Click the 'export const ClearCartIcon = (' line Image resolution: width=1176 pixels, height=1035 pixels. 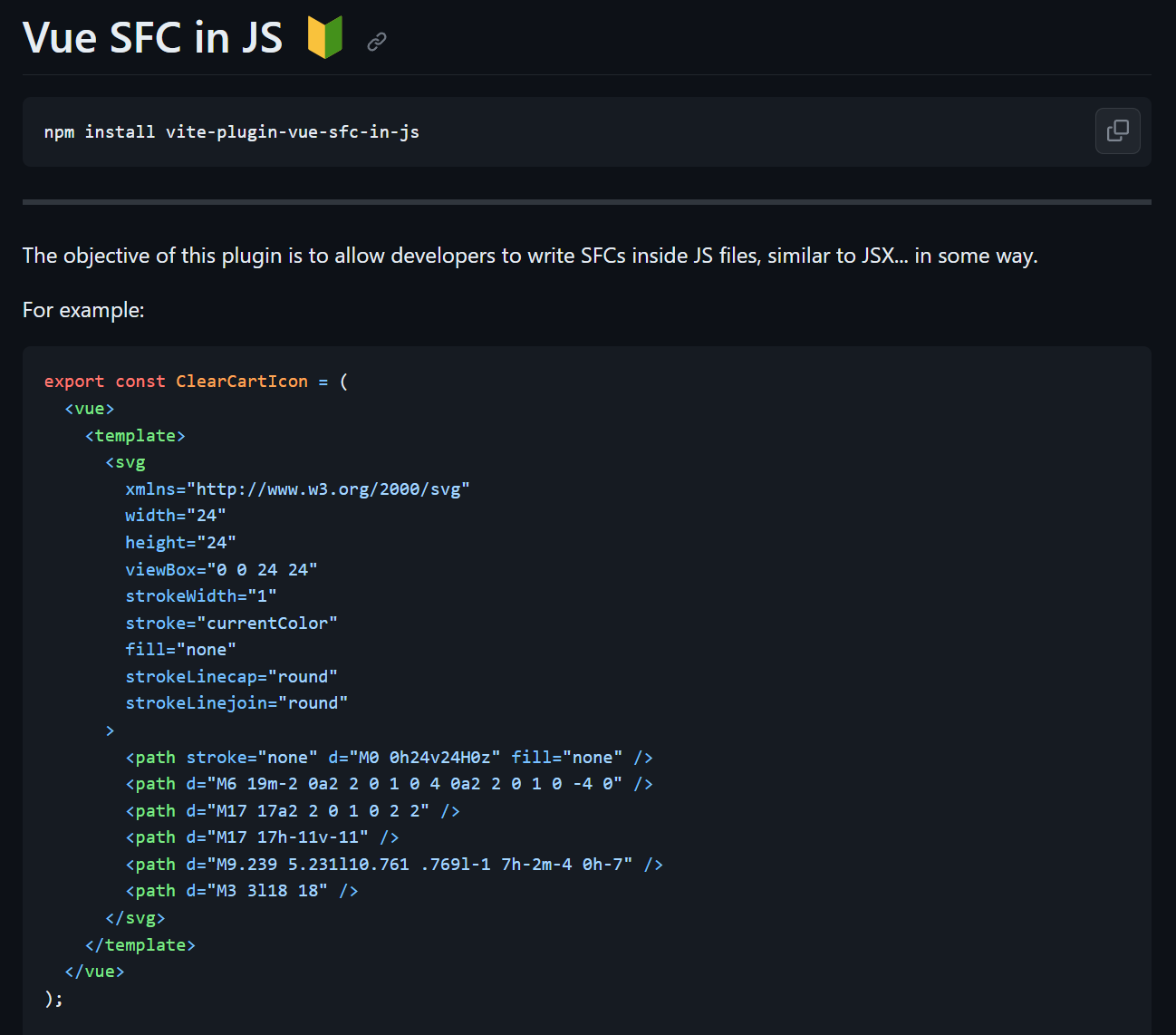[x=196, y=382]
